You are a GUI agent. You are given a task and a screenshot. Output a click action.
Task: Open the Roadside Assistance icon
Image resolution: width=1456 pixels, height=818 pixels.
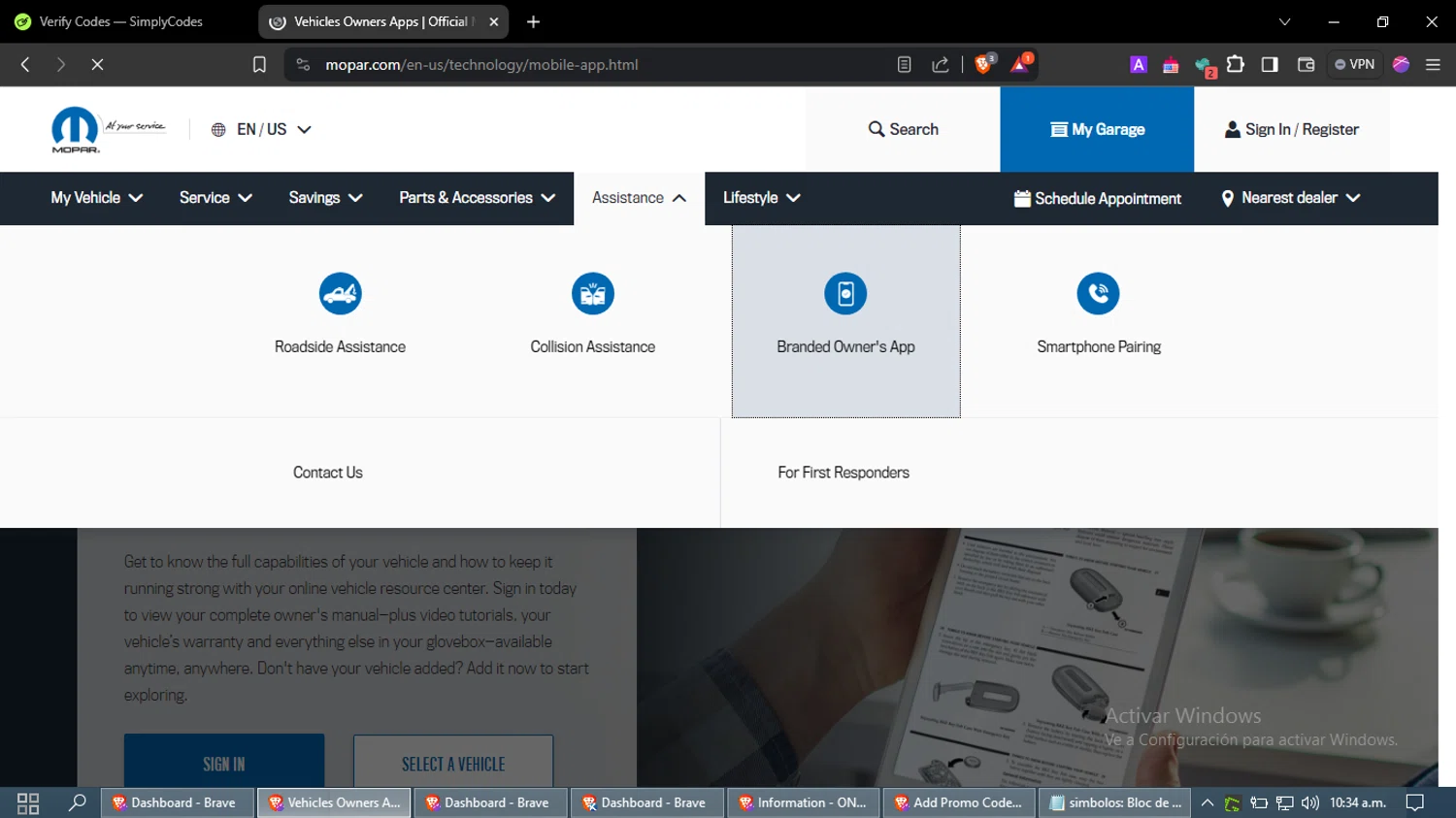pyautogui.click(x=340, y=293)
